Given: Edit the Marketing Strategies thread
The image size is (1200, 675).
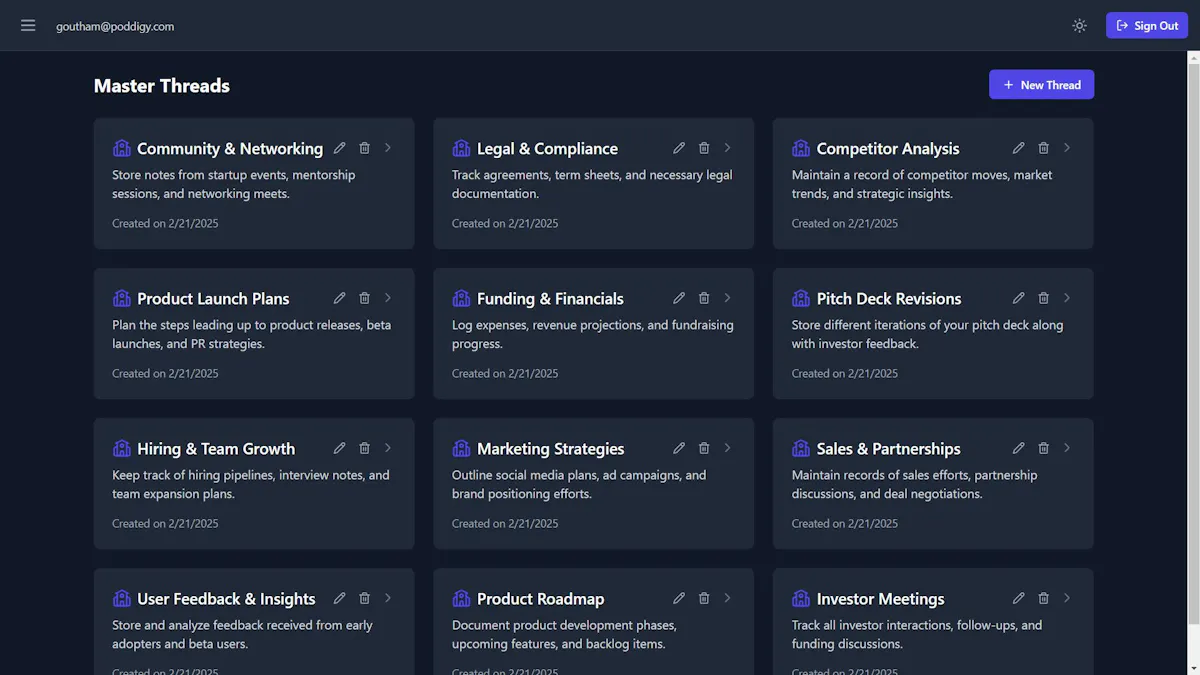Looking at the screenshot, I should [x=679, y=448].
